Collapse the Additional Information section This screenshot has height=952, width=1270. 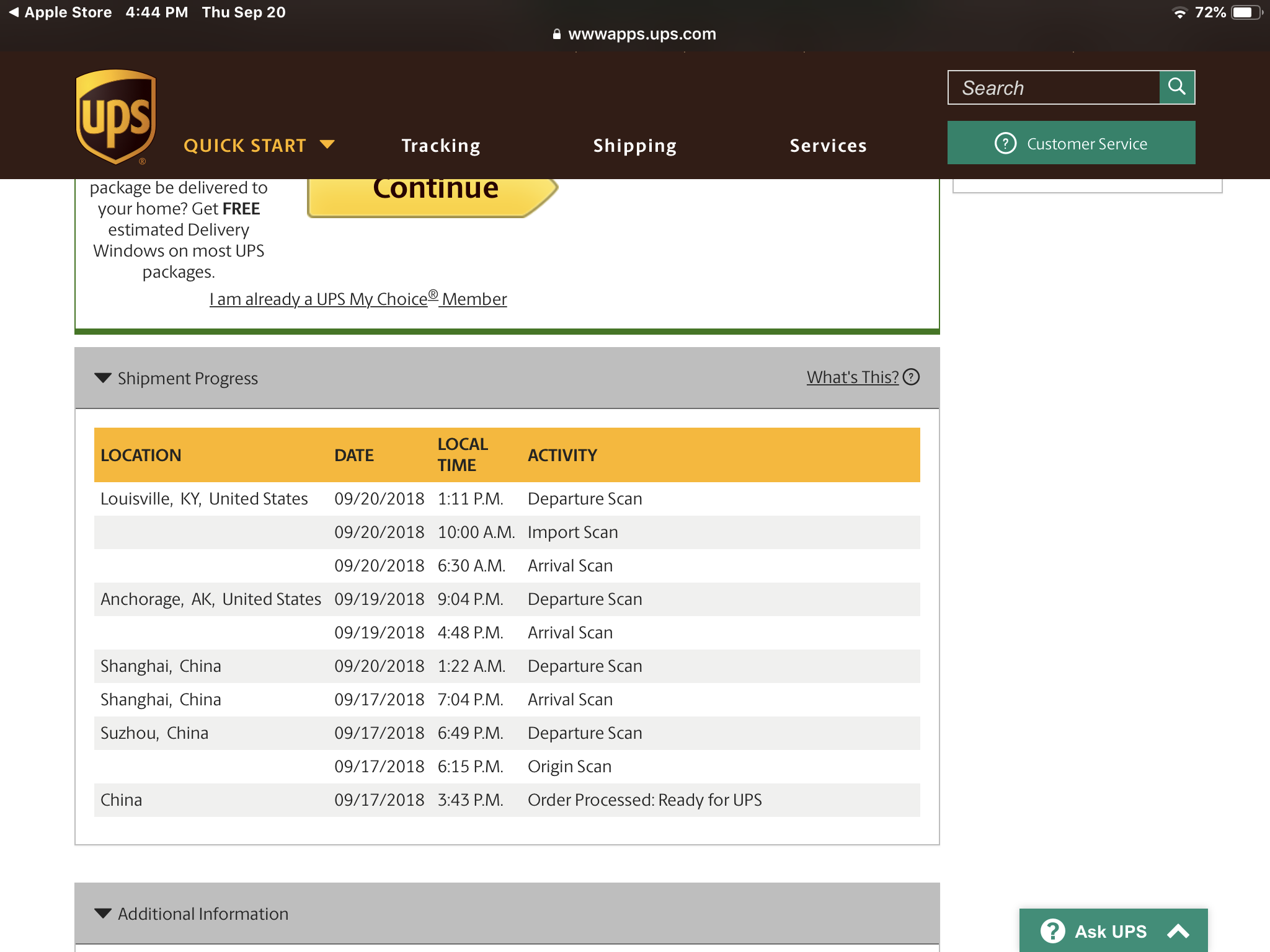pos(103,914)
